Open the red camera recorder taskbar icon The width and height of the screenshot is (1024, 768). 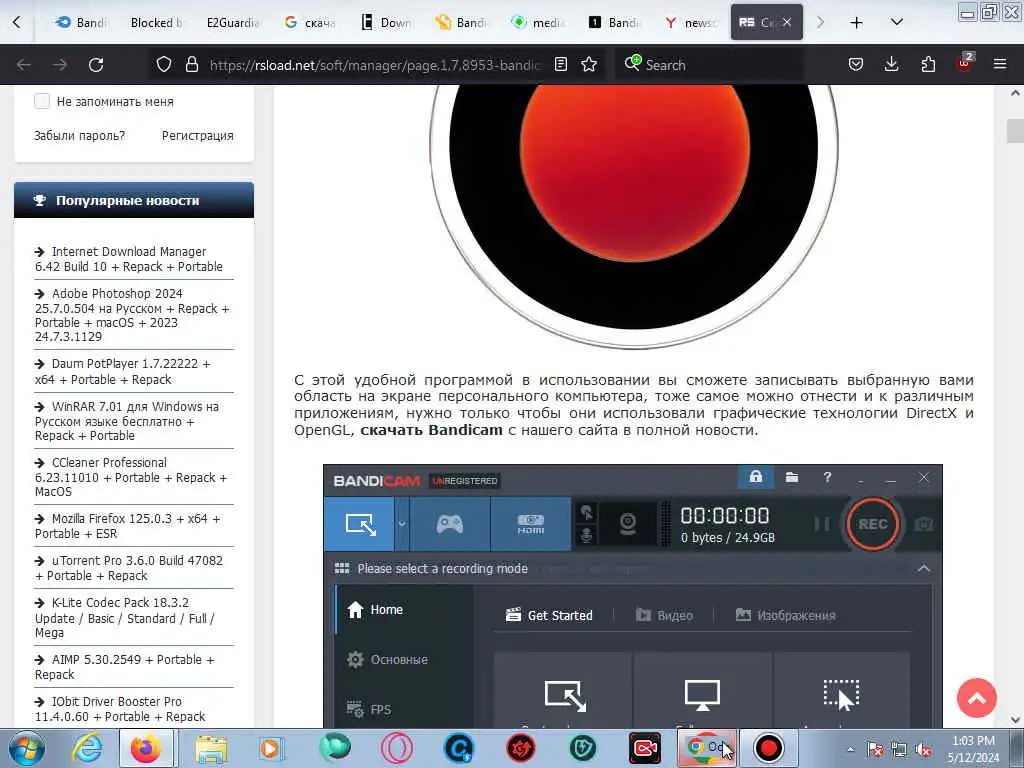[645, 748]
